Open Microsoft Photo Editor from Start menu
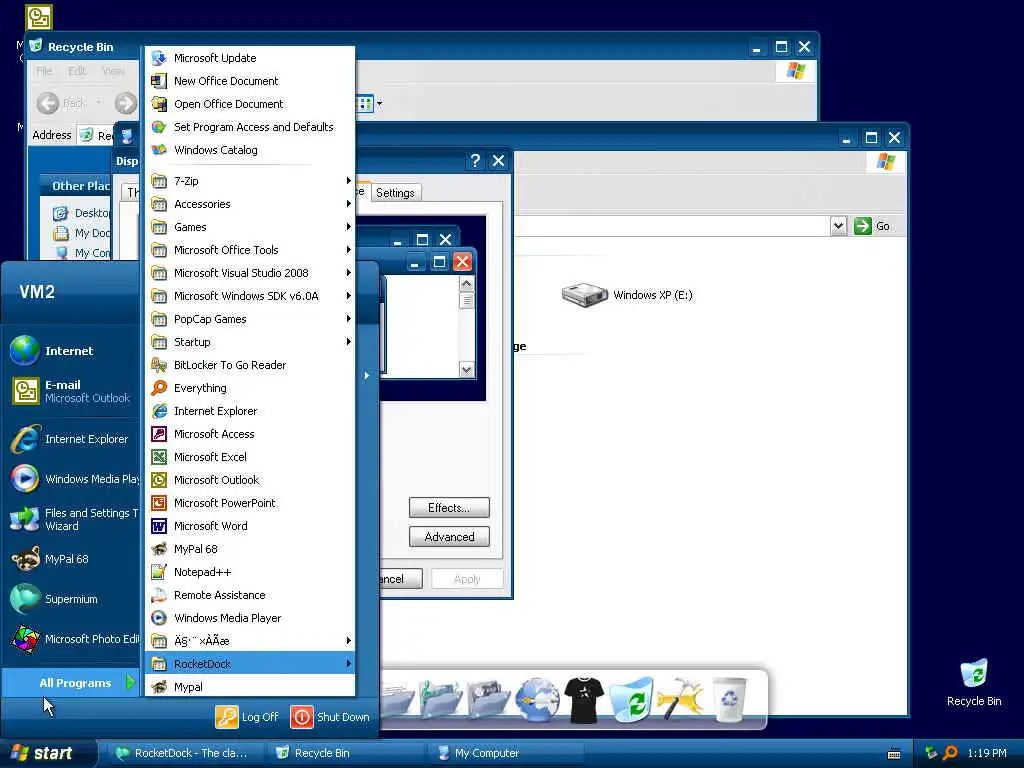The height and width of the screenshot is (768, 1024). tap(72, 639)
